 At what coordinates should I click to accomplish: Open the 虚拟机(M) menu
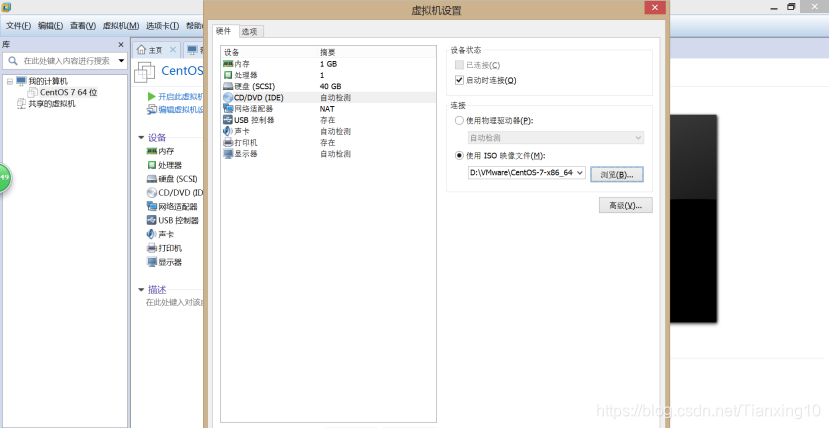(x=121, y=25)
